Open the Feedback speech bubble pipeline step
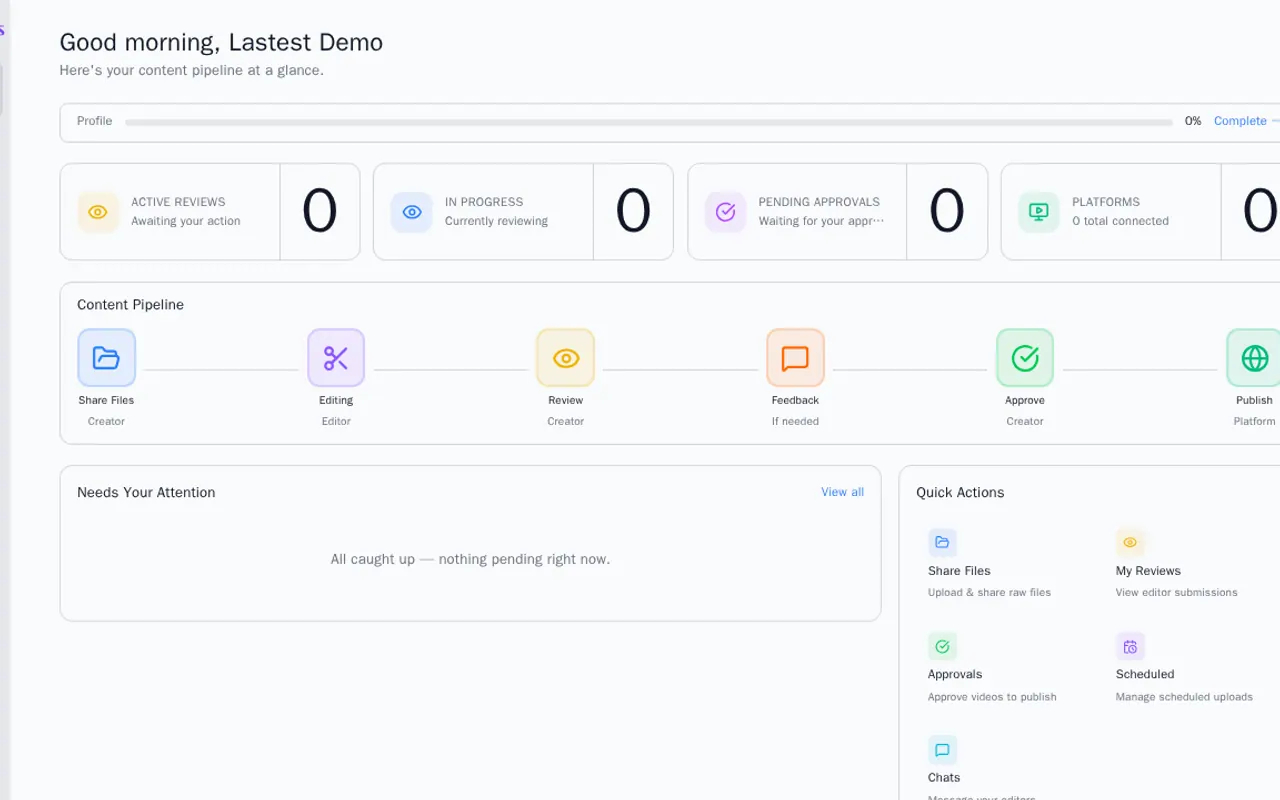The height and width of the screenshot is (800, 1280). pos(796,358)
